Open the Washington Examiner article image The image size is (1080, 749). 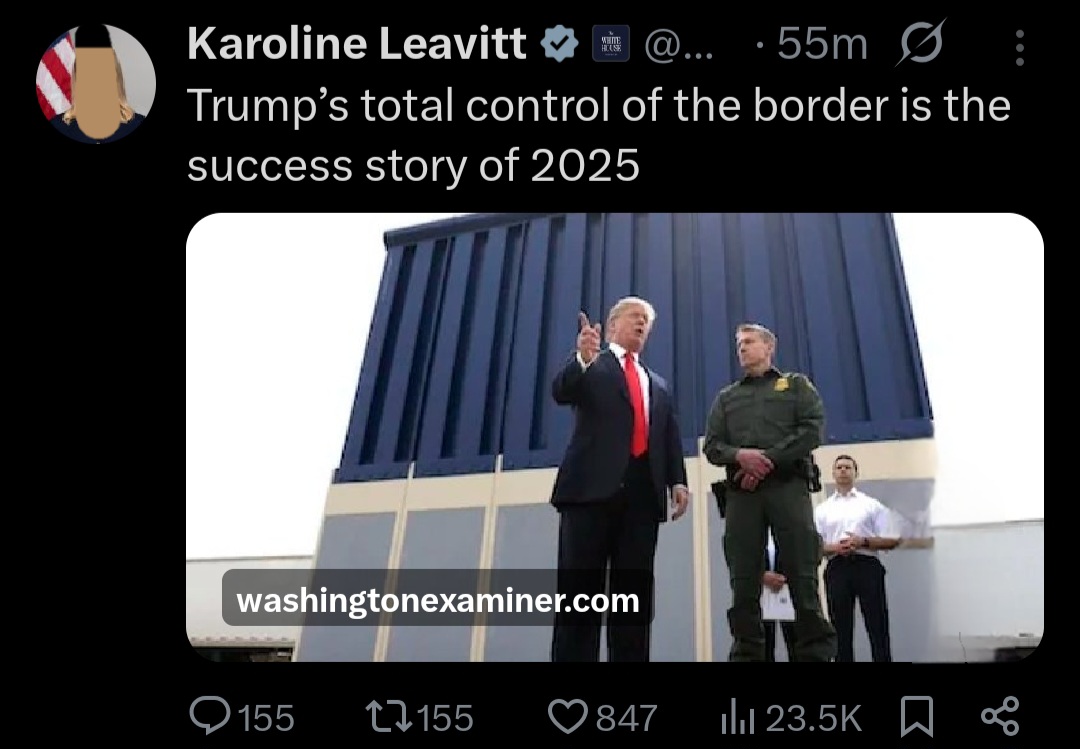[615, 437]
